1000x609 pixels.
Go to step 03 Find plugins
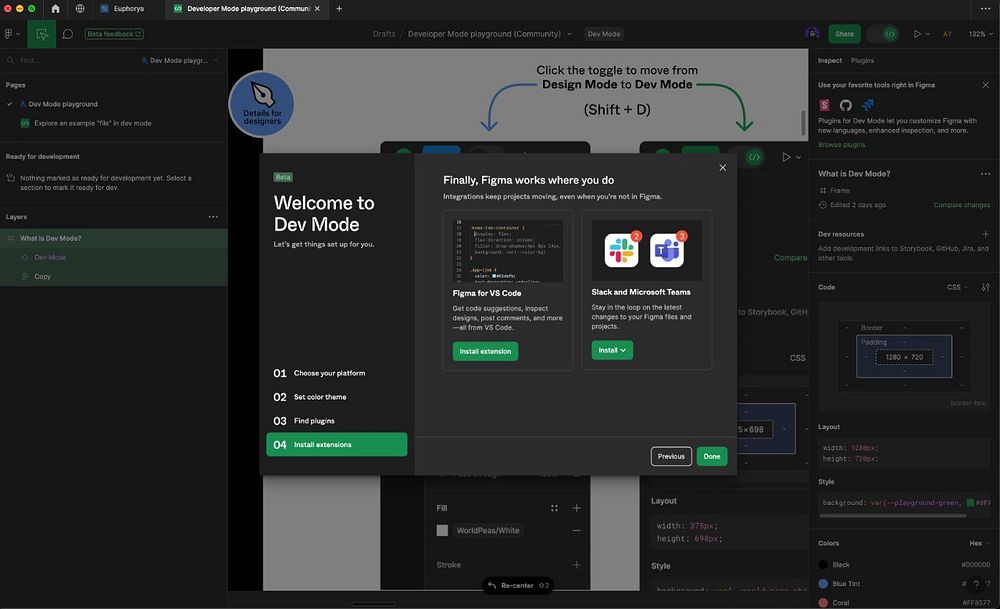(337, 421)
